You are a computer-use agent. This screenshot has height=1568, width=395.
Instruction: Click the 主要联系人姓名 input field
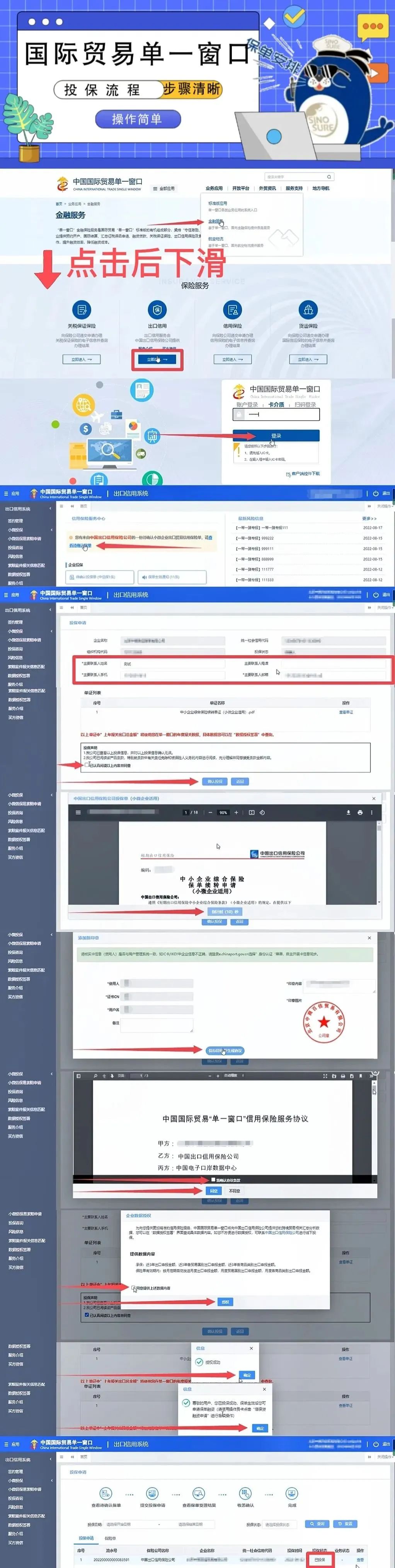170,663
